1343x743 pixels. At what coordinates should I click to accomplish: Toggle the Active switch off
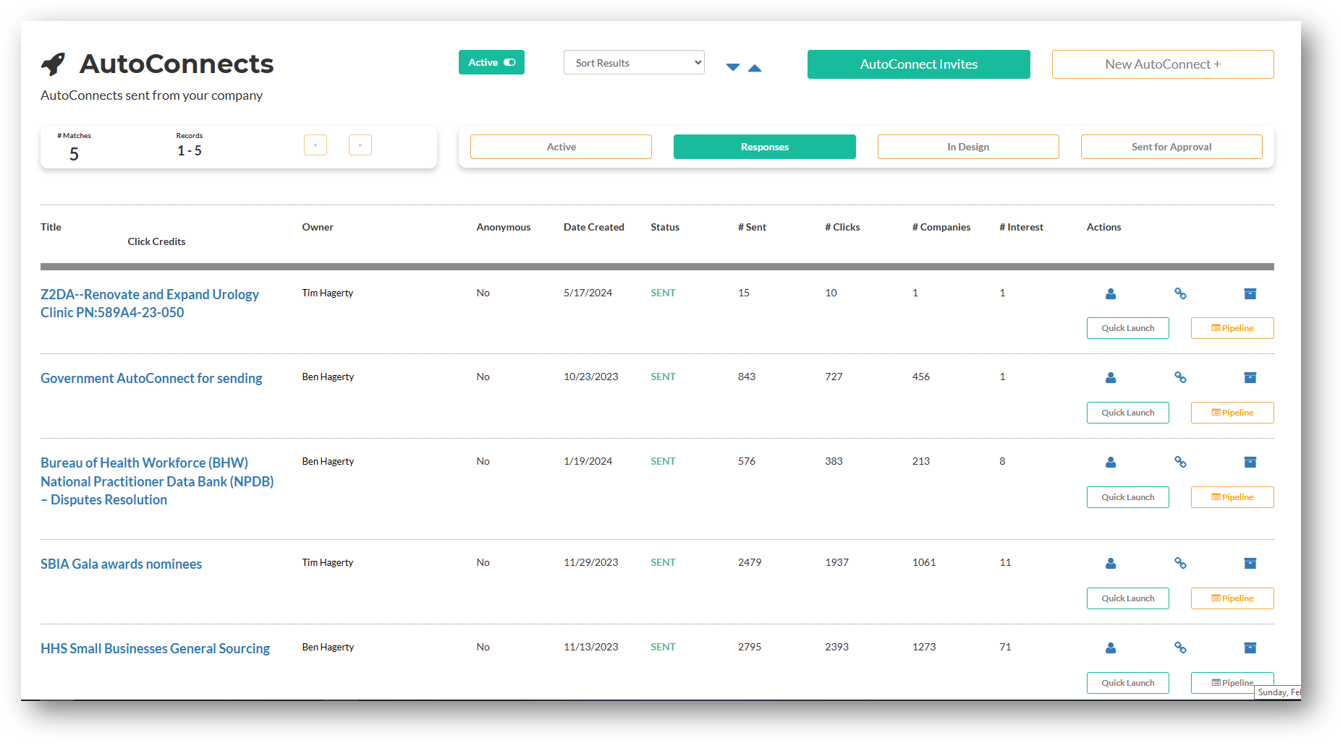(509, 63)
